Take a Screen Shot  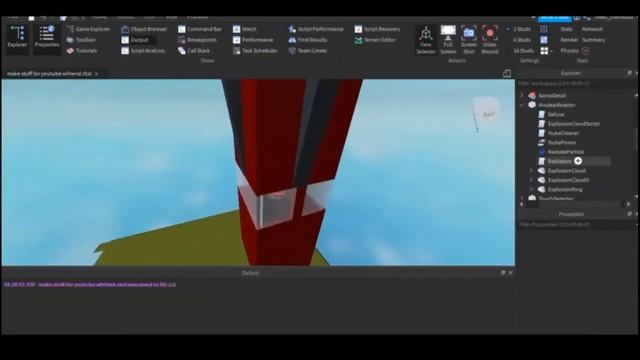469,40
